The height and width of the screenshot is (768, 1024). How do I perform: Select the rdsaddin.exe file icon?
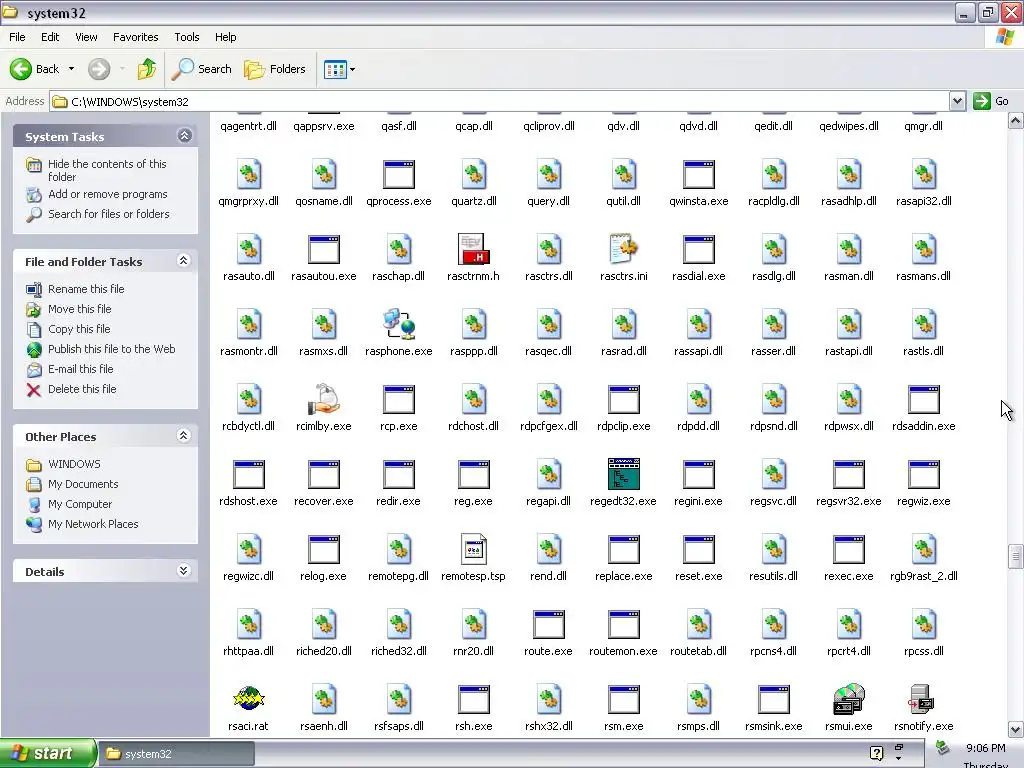tap(923, 399)
